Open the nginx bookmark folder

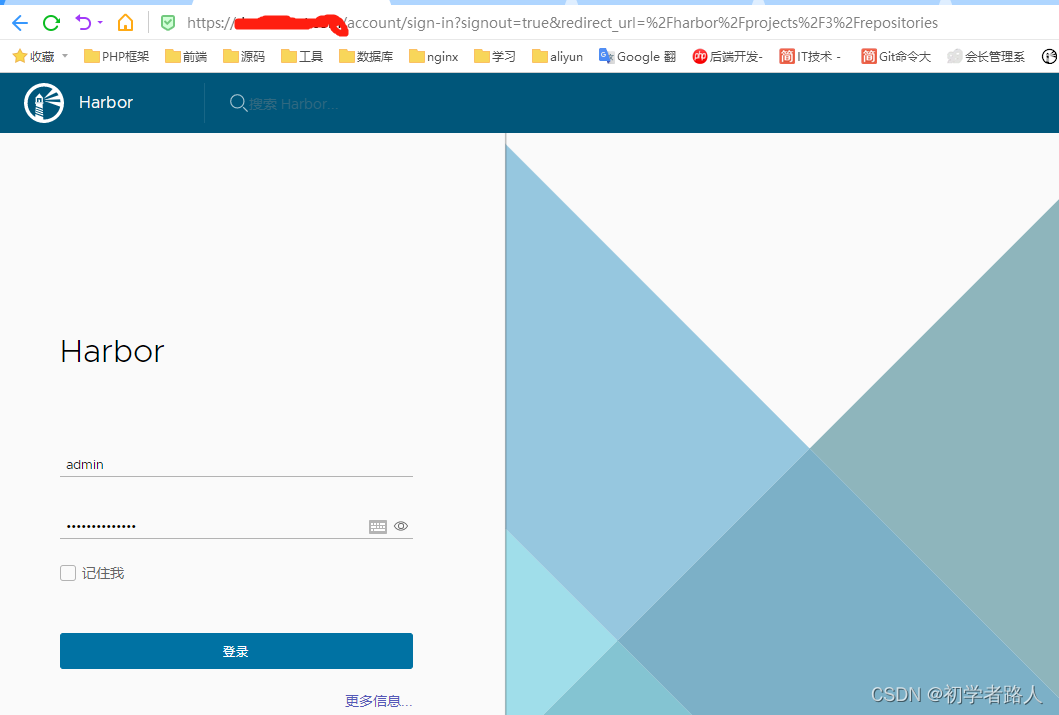point(434,57)
